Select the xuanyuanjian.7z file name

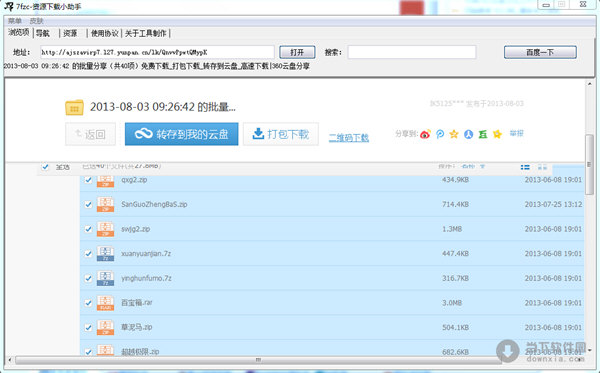click(x=146, y=254)
